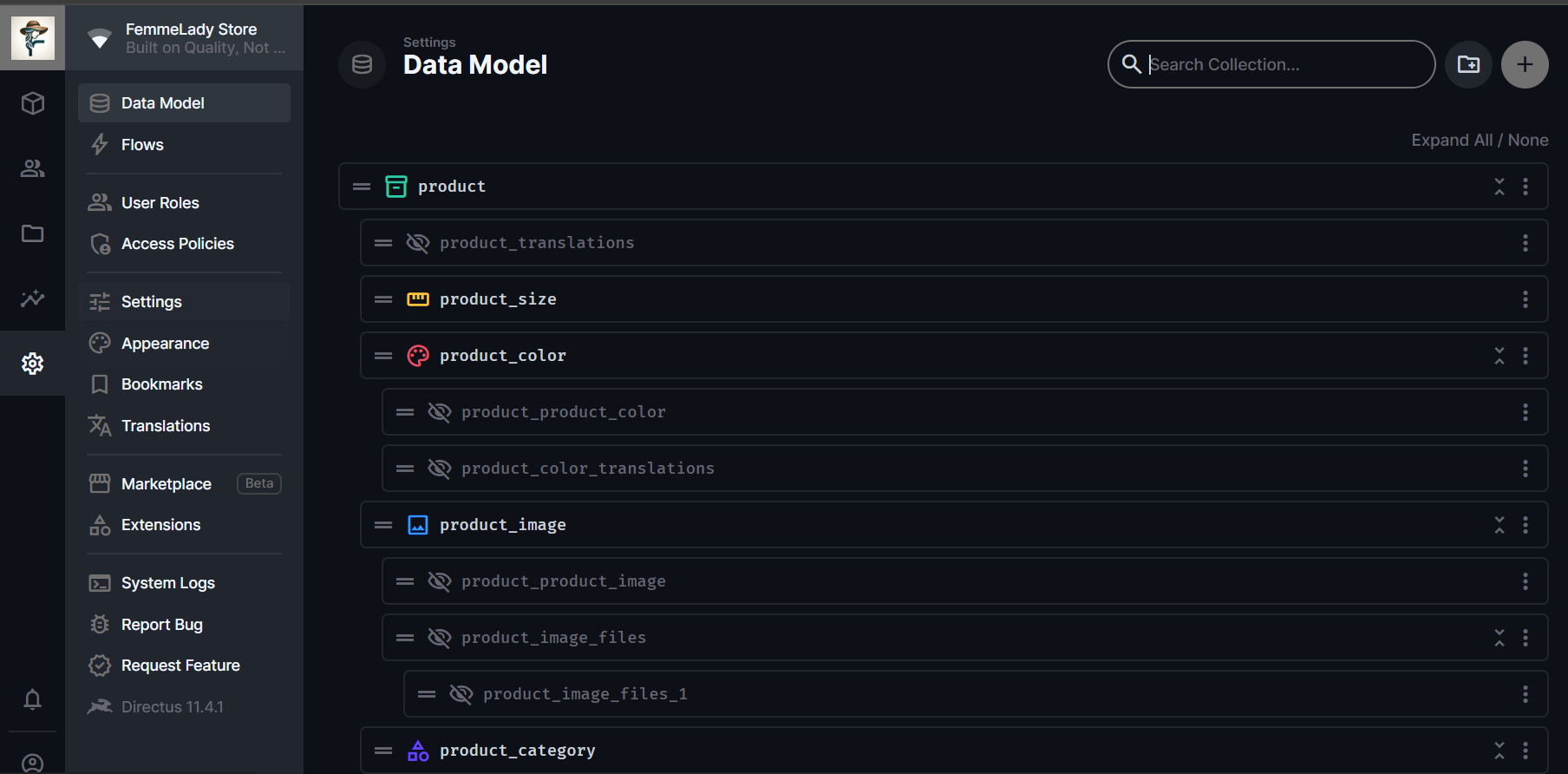
Task: Open options menu for product_color
Action: (1526, 356)
